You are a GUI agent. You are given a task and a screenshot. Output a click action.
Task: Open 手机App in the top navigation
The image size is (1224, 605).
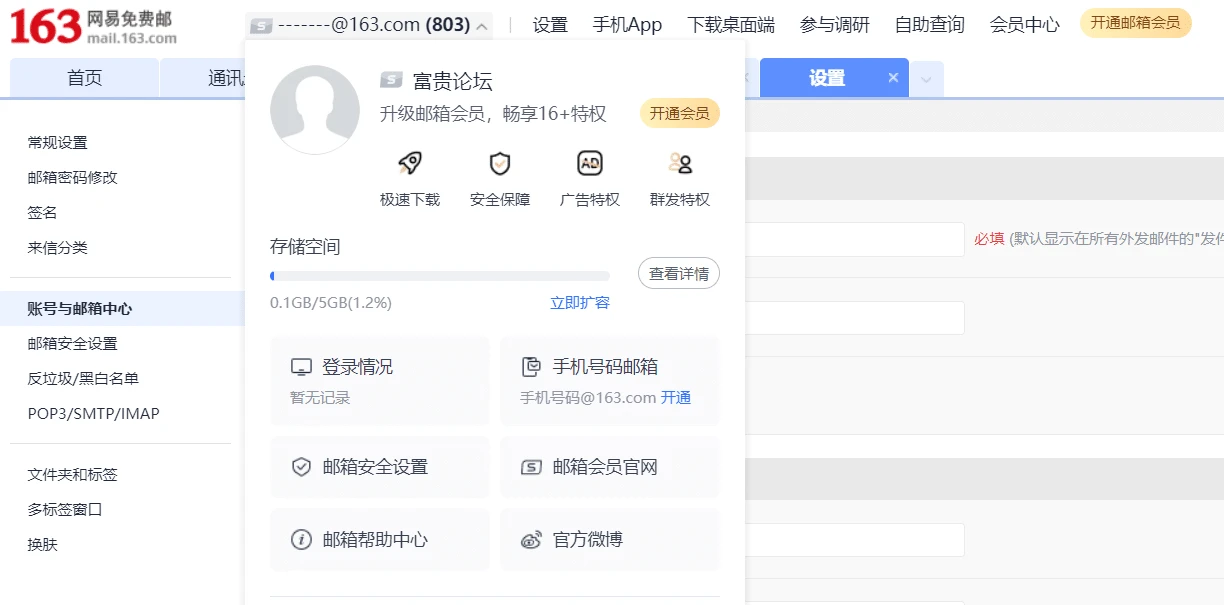(x=627, y=25)
